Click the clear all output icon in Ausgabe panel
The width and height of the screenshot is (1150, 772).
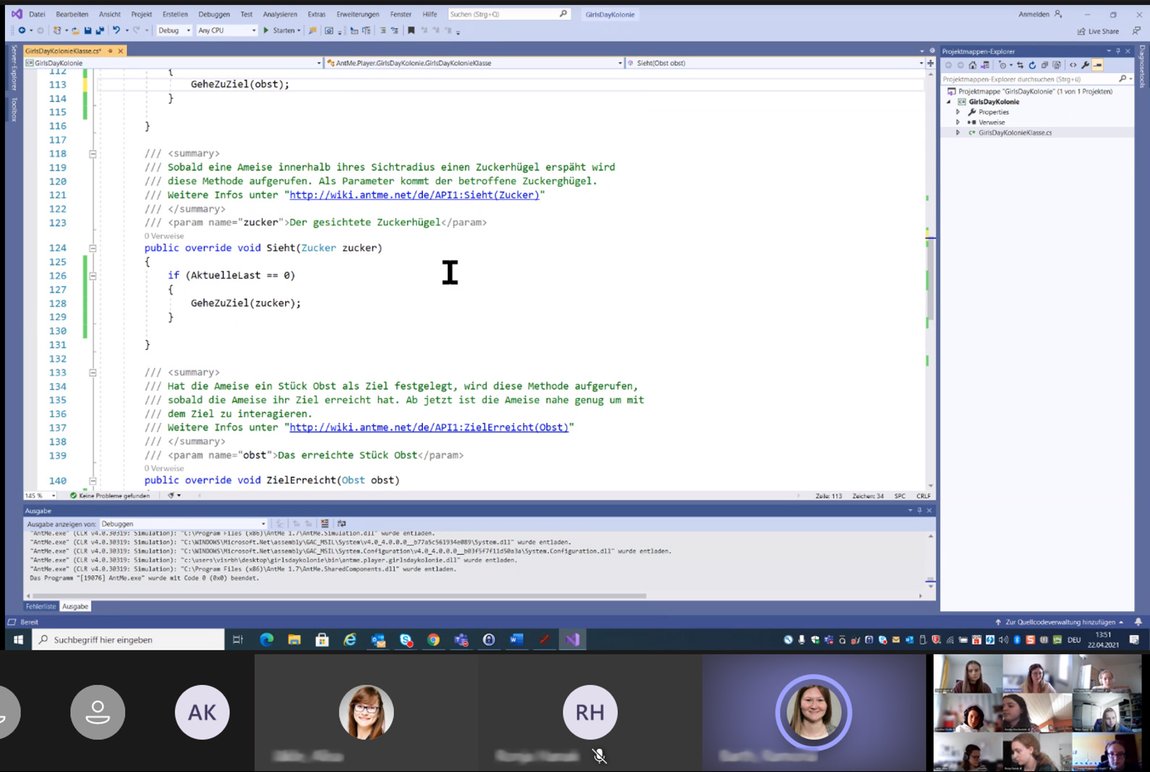click(x=325, y=524)
